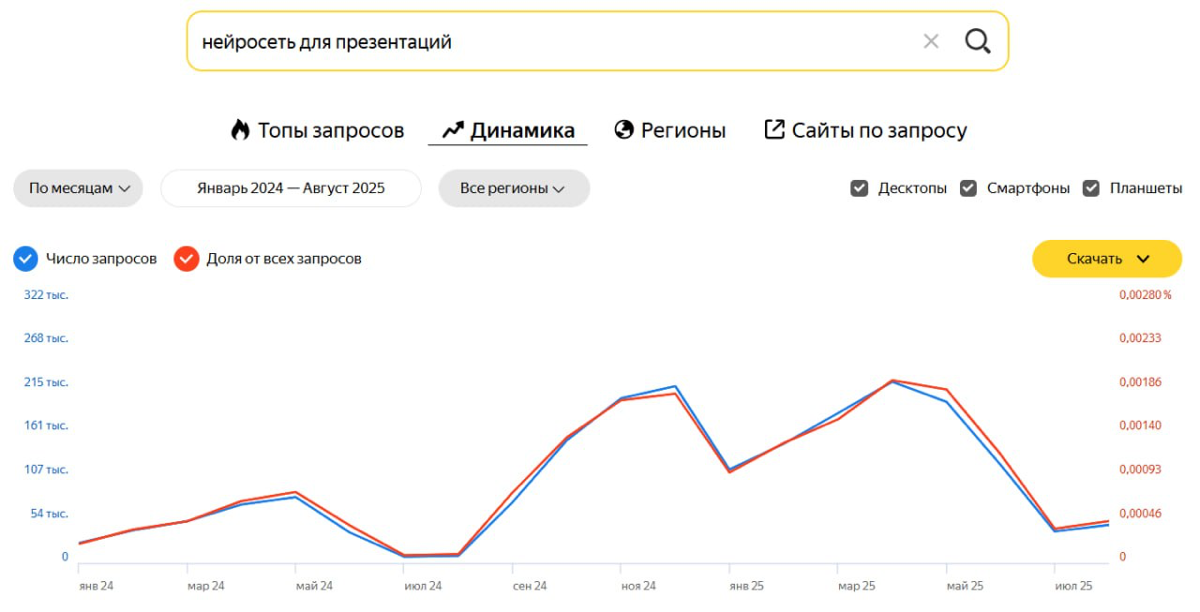Click the июл 24 timeline label

423,586
